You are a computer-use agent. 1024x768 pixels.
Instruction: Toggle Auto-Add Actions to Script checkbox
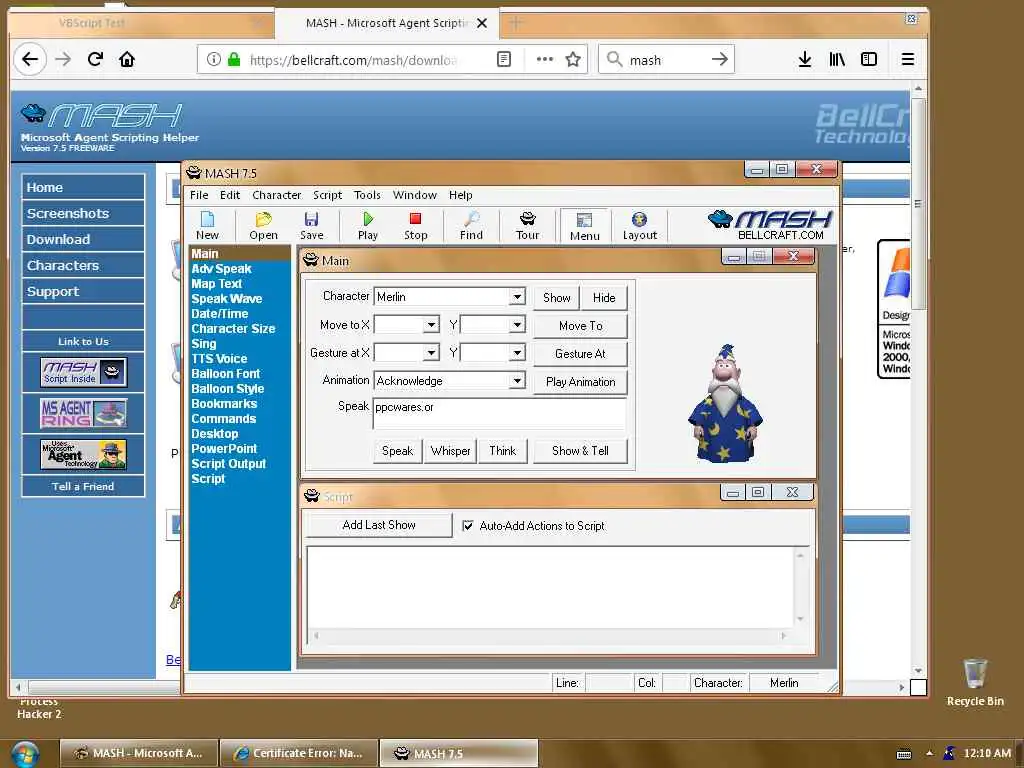click(x=468, y=526)
